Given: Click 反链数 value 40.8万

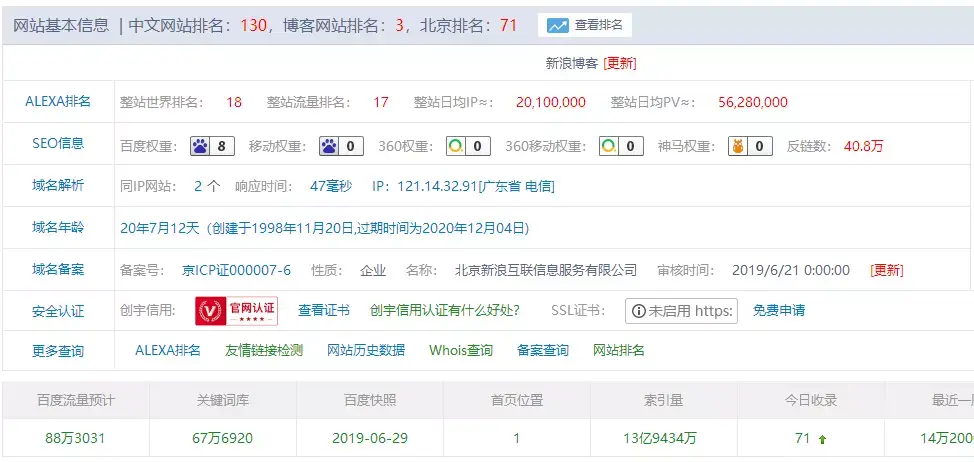Looking at the screenshot, I should coord(863,147).
